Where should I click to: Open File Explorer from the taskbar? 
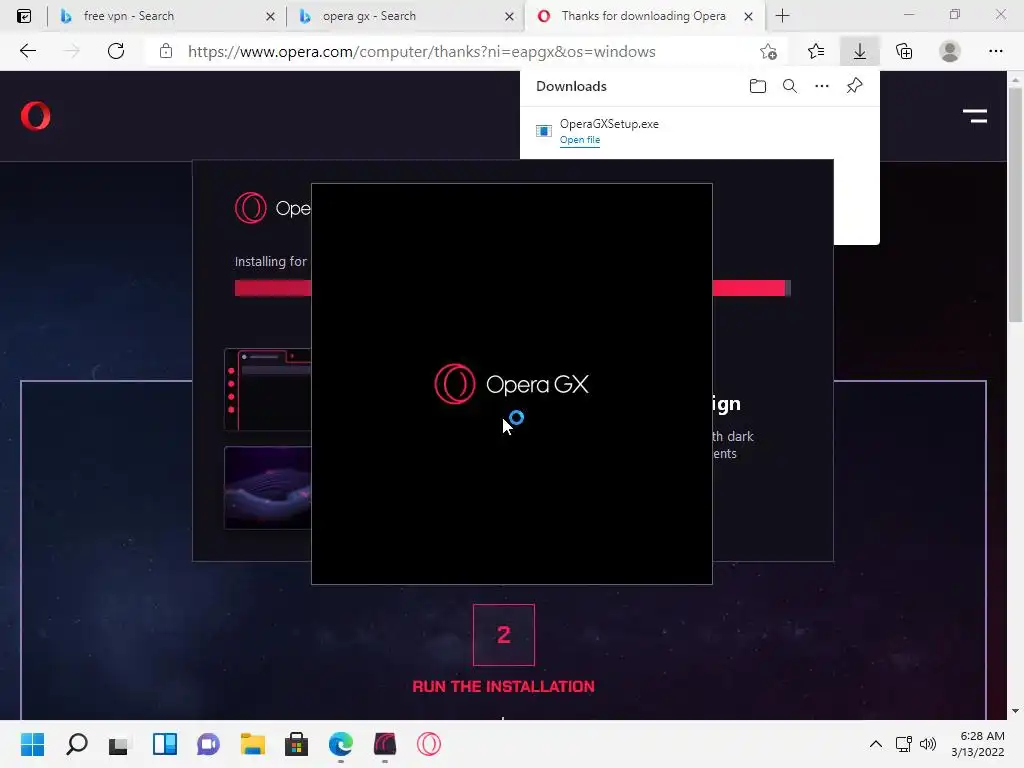[x=253, y=744]
